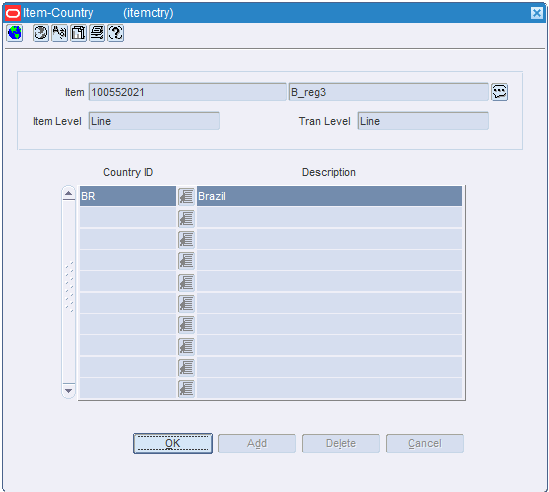Click the Delete button

(x=341, y=443)
